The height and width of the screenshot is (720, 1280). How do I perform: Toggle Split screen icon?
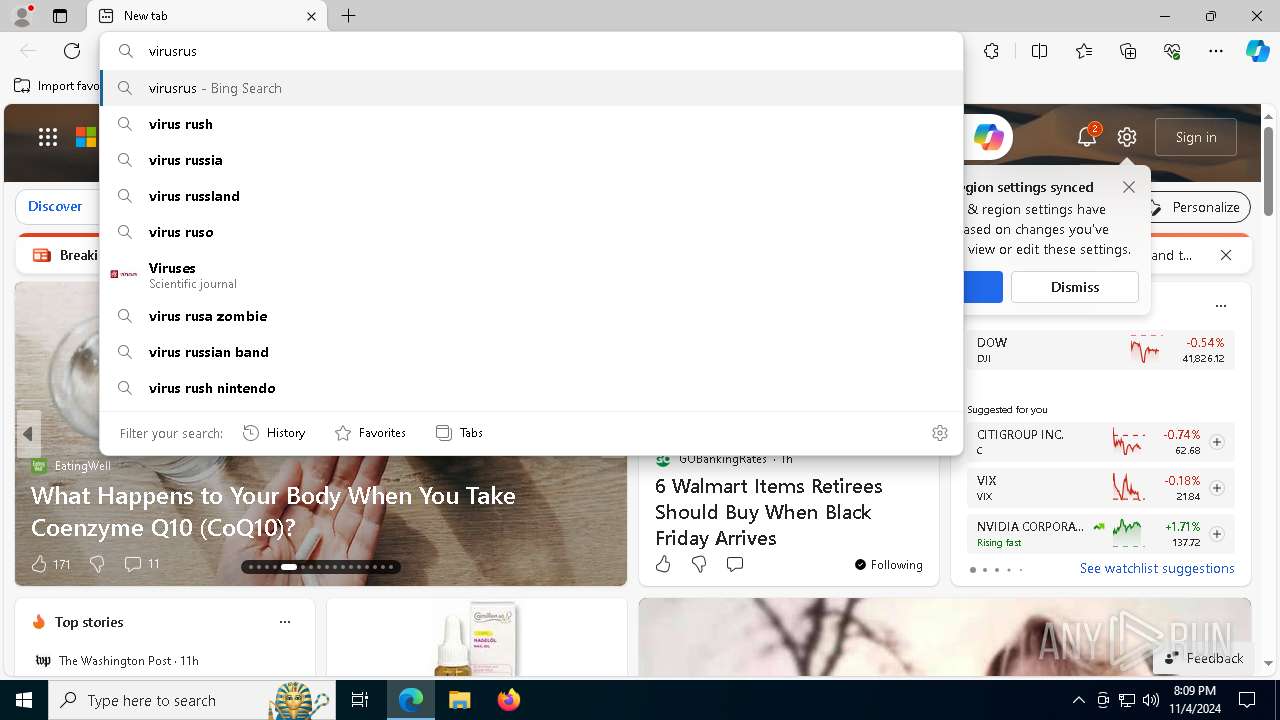(1039, 51)
